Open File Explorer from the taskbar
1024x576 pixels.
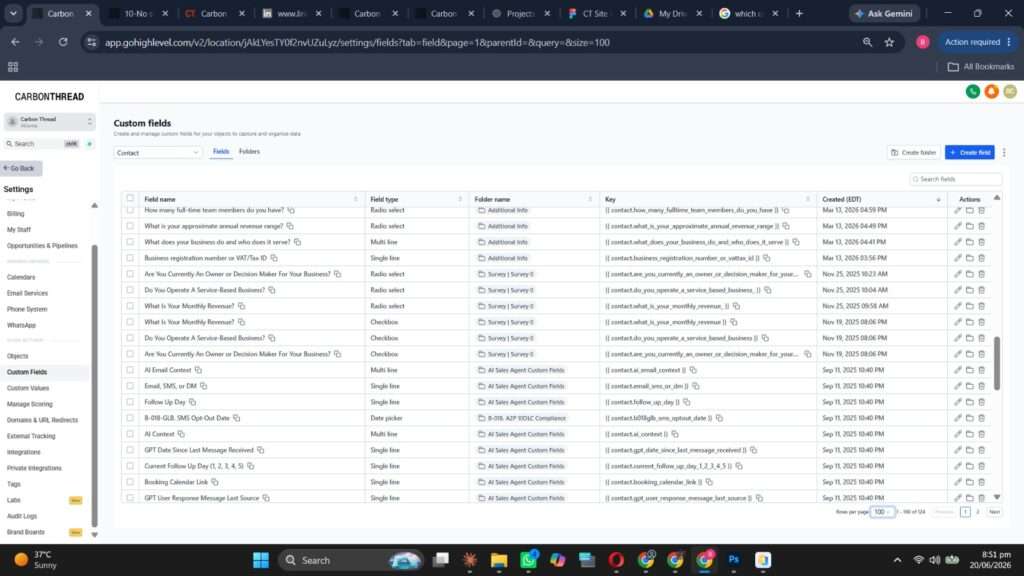click(499, 560)
